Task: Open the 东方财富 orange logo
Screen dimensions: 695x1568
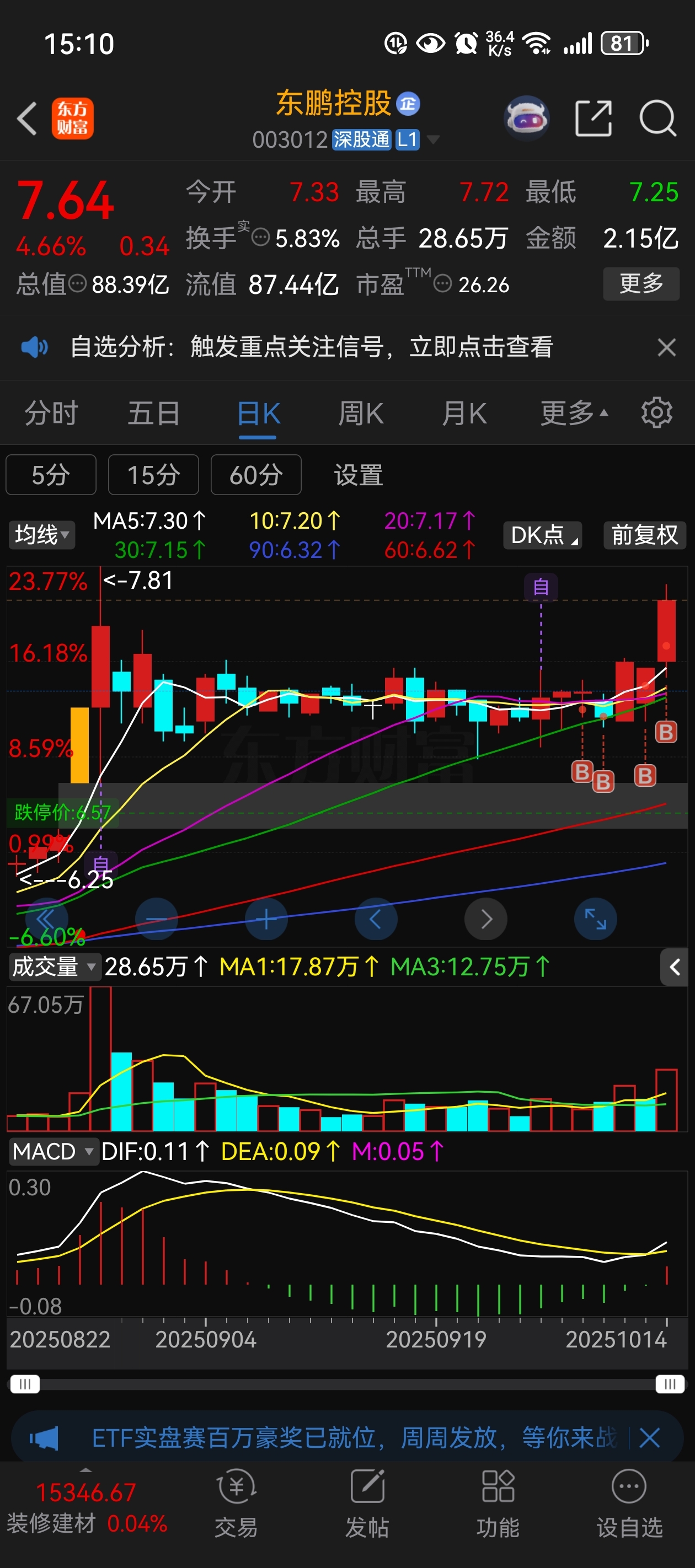Action: coord(72,118)
